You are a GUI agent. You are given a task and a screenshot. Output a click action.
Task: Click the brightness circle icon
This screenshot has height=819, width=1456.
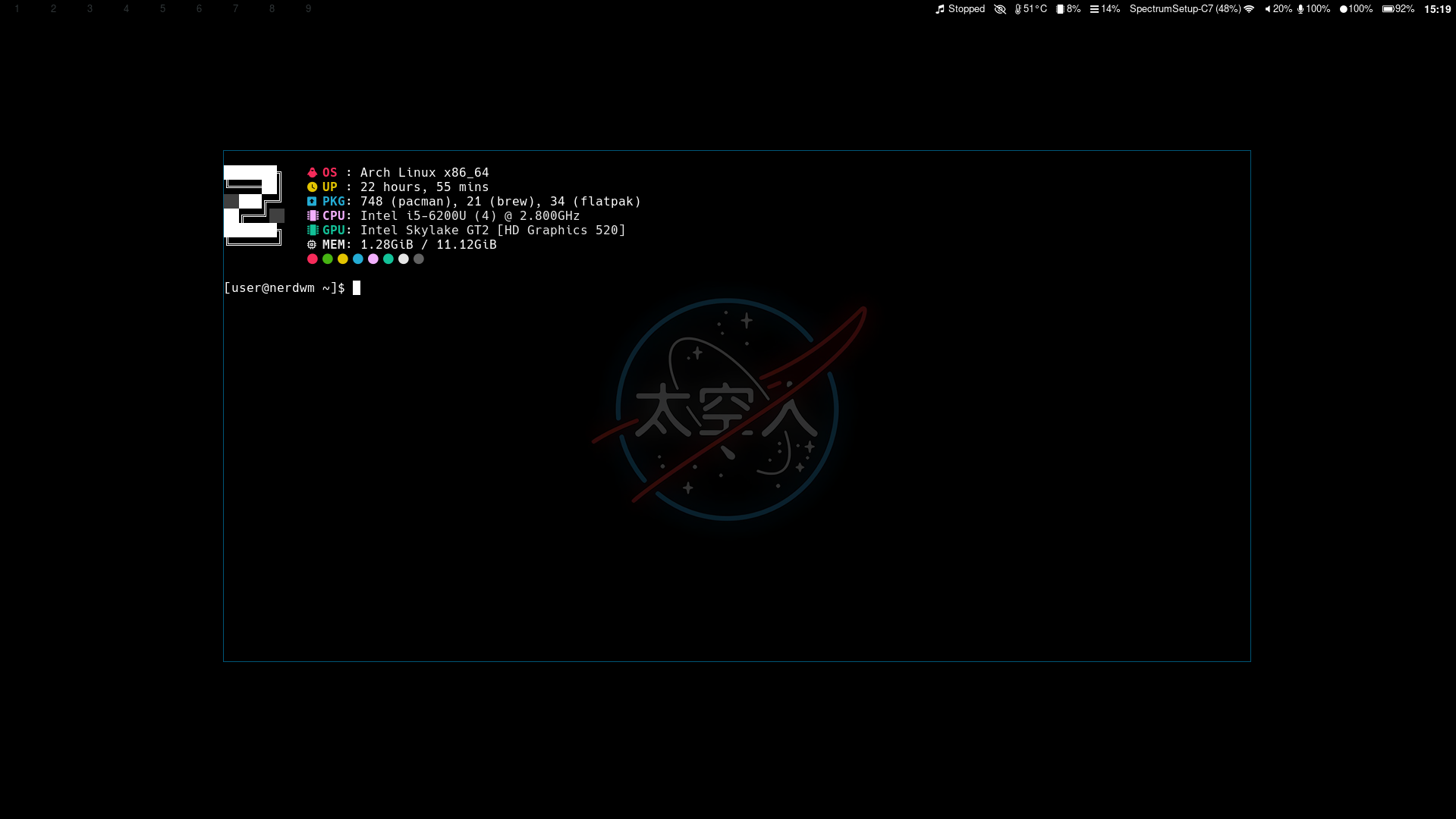1344,9
